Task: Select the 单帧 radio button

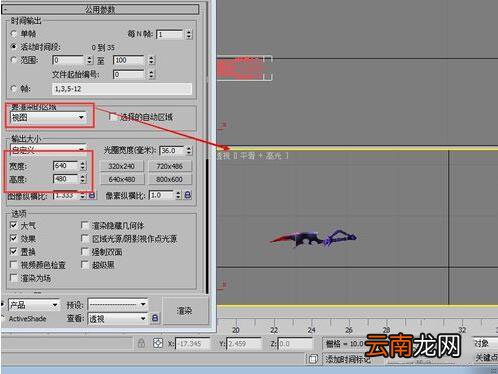Action: point(14,34)
